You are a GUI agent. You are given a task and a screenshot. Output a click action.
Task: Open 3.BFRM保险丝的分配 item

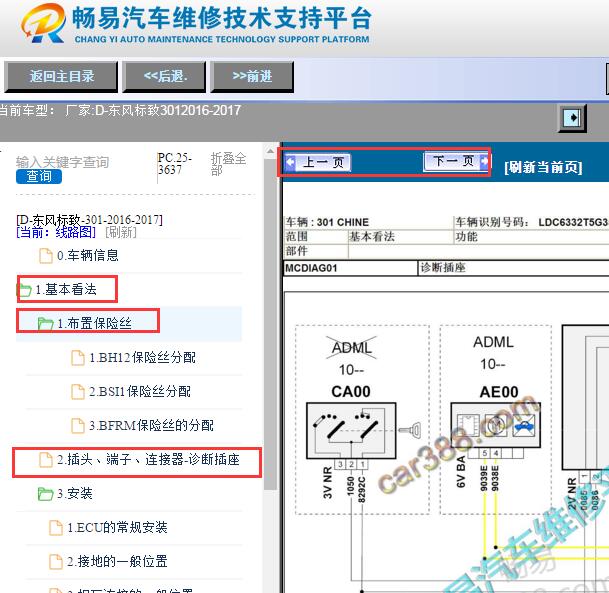coord(151,426)
